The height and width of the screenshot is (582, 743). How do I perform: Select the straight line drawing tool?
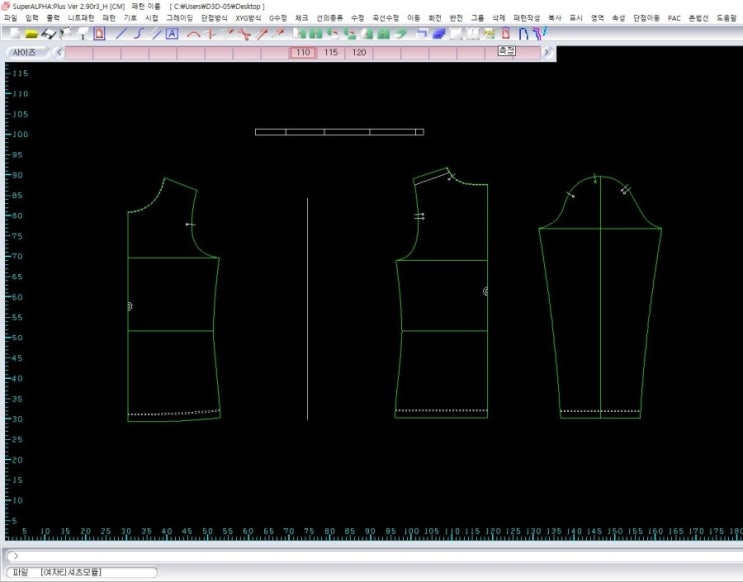pos(122,33)
